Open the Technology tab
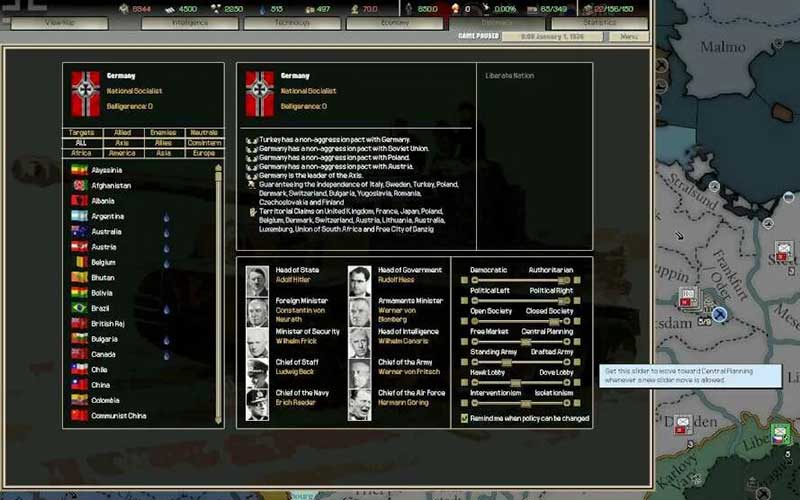 [x=292, y=22]
